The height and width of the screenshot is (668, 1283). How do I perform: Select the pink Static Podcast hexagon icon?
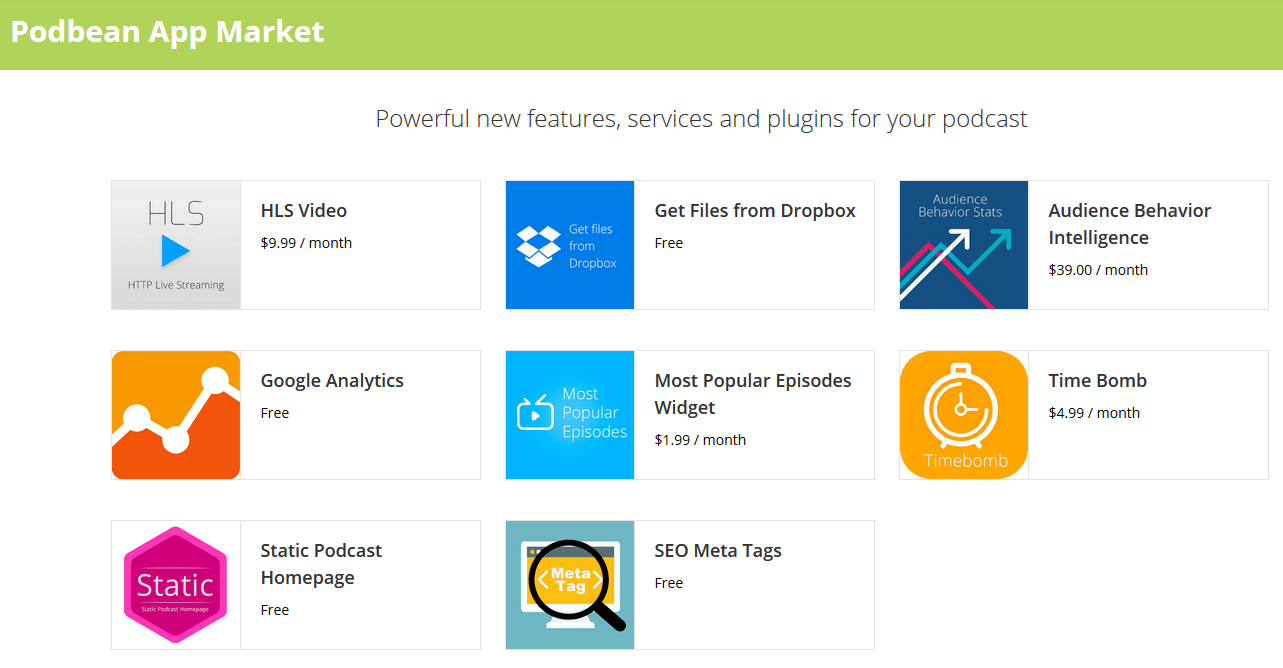coord(175,584)
